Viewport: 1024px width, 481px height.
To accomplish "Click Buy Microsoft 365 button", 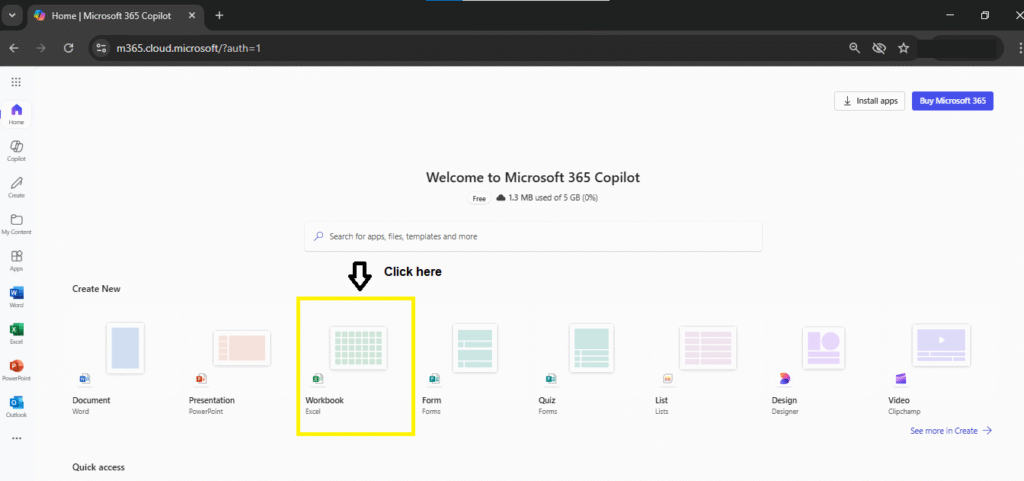I will click(952, 101).
